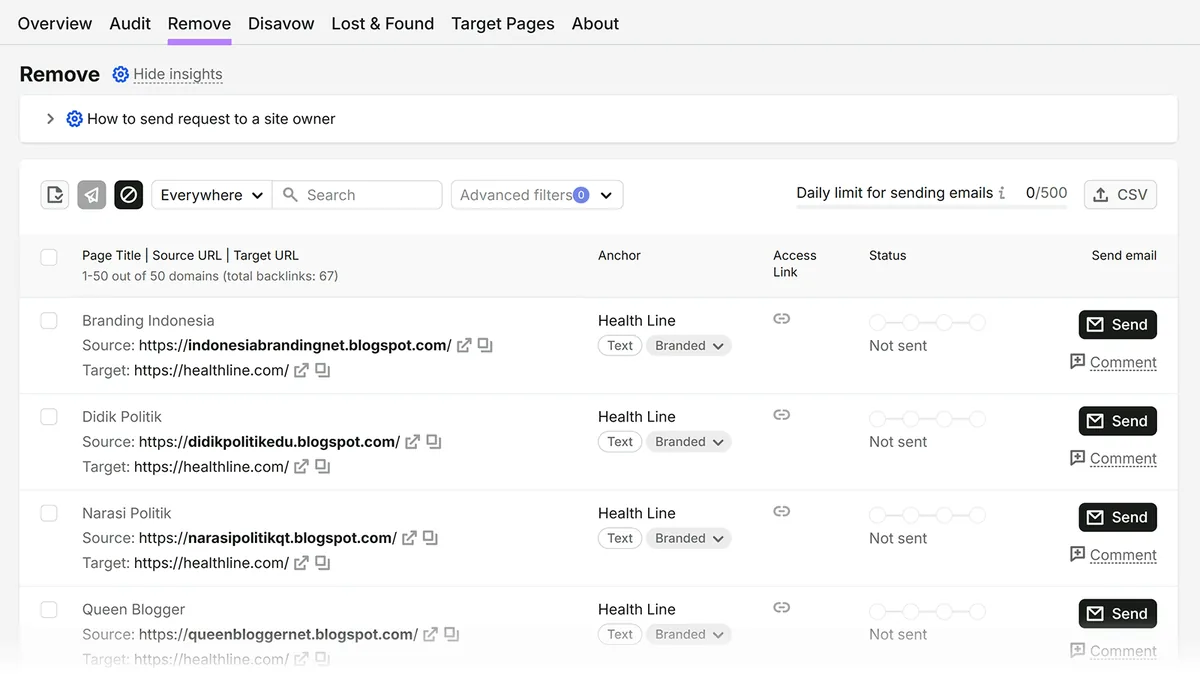Screen dimensions: 1200x678
Task: Click status progress tracker for Narasi Politik
Action: (x=928, y=515)
